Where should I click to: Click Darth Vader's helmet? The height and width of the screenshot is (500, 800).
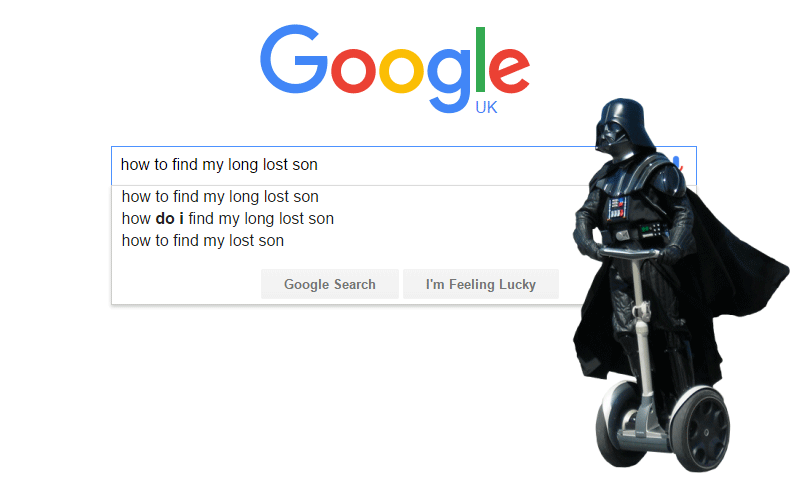[623, 126]
